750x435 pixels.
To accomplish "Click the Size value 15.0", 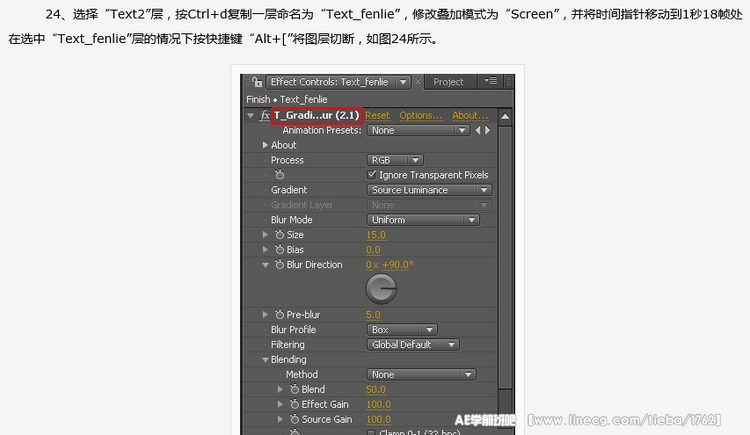I will [x=375, y=235].
